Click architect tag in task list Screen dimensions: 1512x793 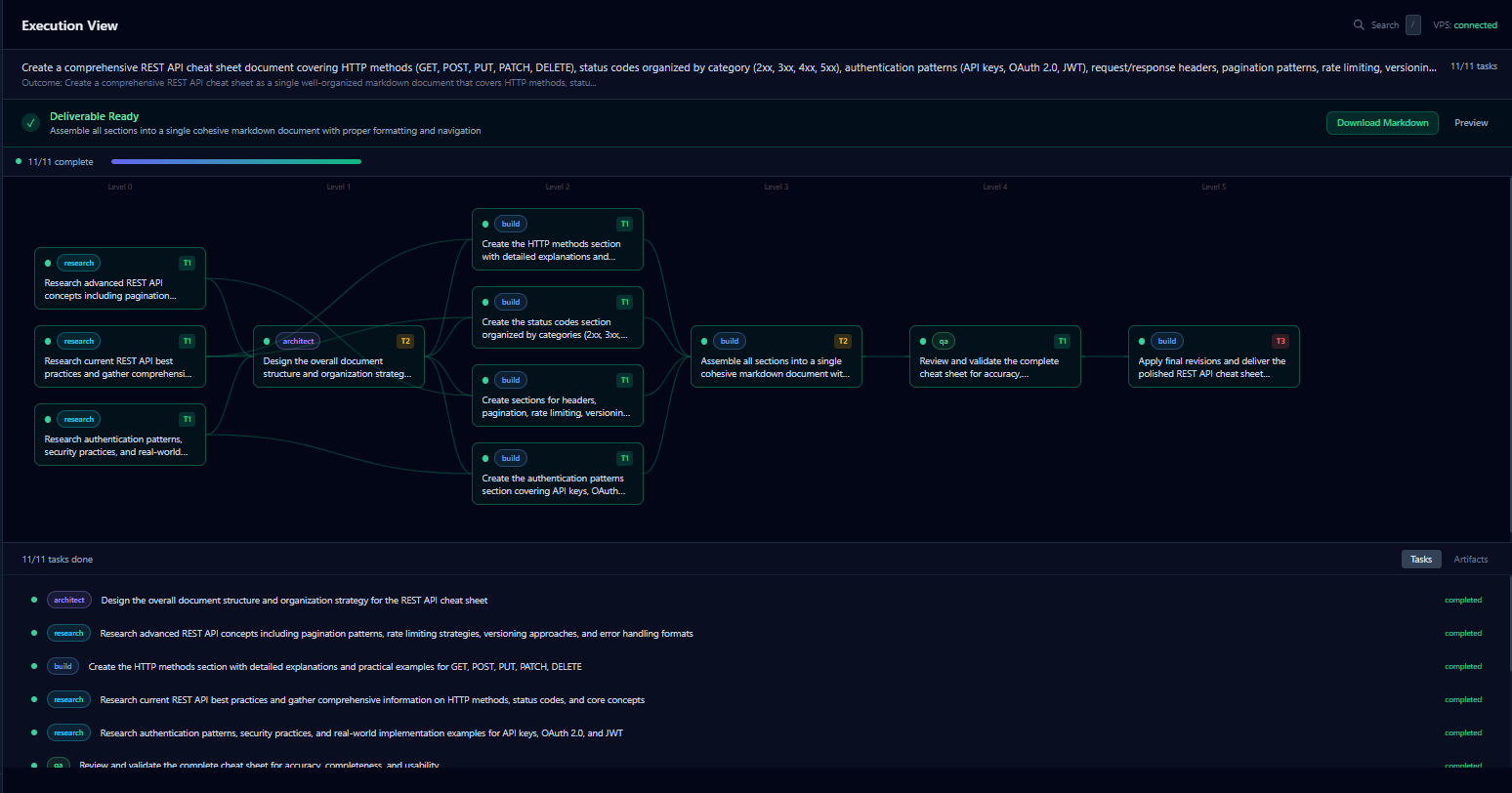(x=69, y=601)
